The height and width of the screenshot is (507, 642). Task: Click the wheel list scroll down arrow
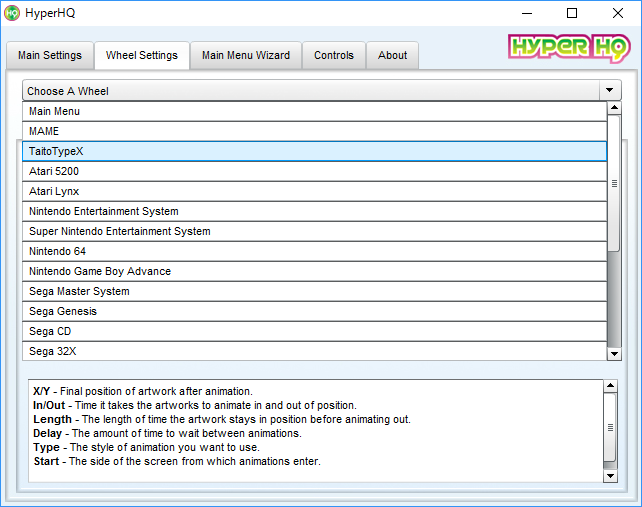pos(614,354)
